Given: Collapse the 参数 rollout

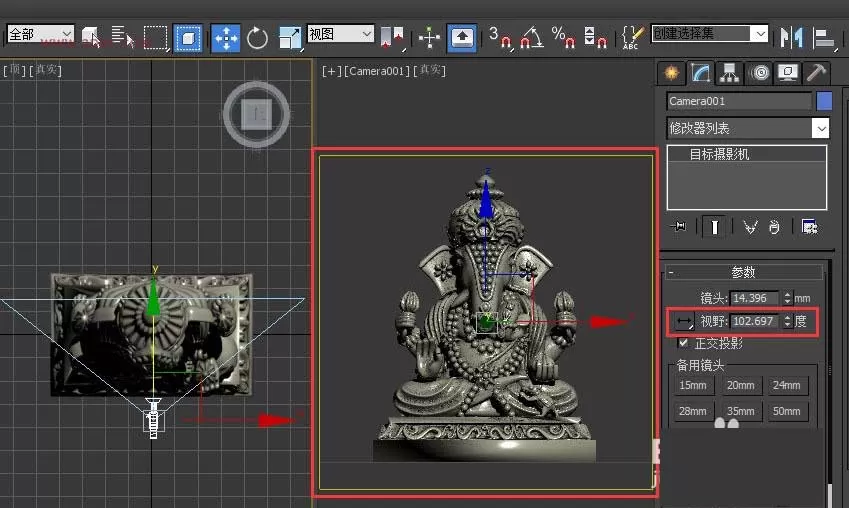Looking at the screenshot, I should coord(744,272).
